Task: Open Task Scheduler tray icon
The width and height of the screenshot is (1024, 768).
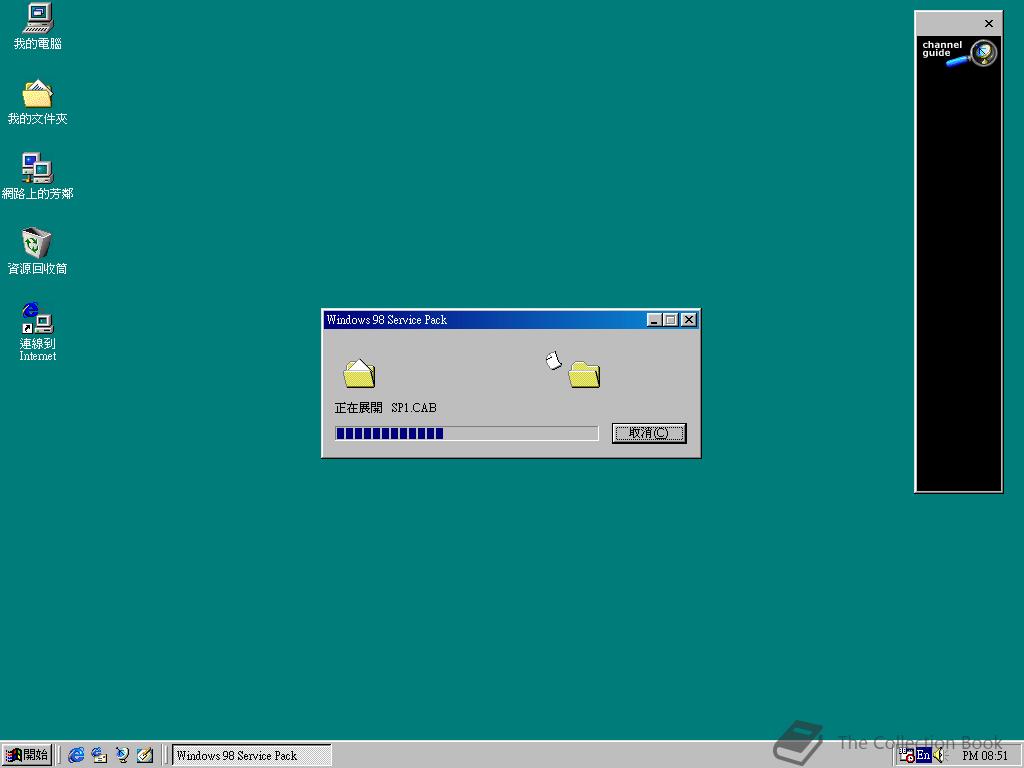Action: click(x=906, y=756)
